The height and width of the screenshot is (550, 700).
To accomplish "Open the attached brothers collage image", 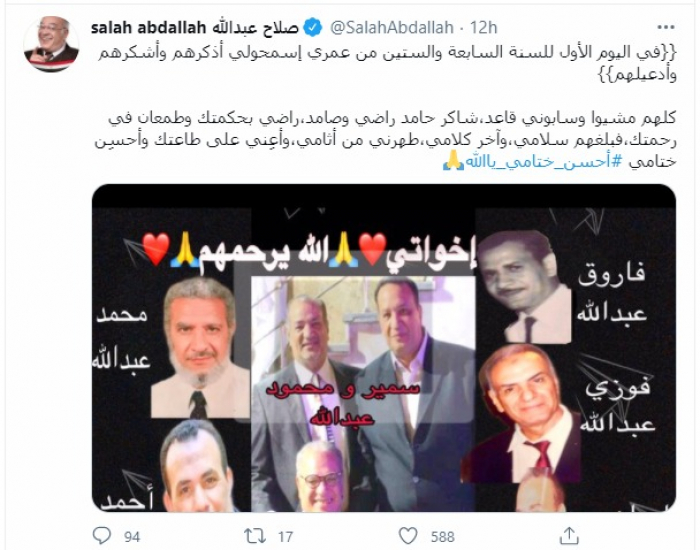I will tap(384, 348).
